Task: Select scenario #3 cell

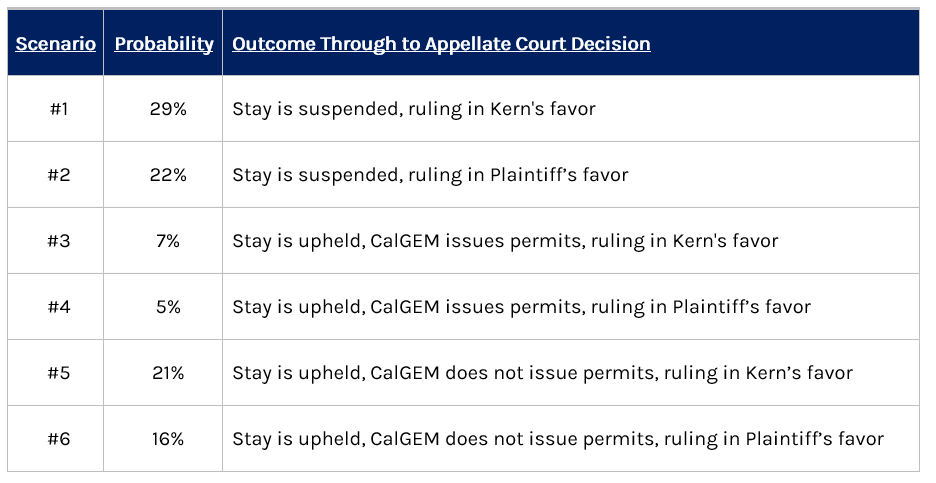Action: pos(58,241)
